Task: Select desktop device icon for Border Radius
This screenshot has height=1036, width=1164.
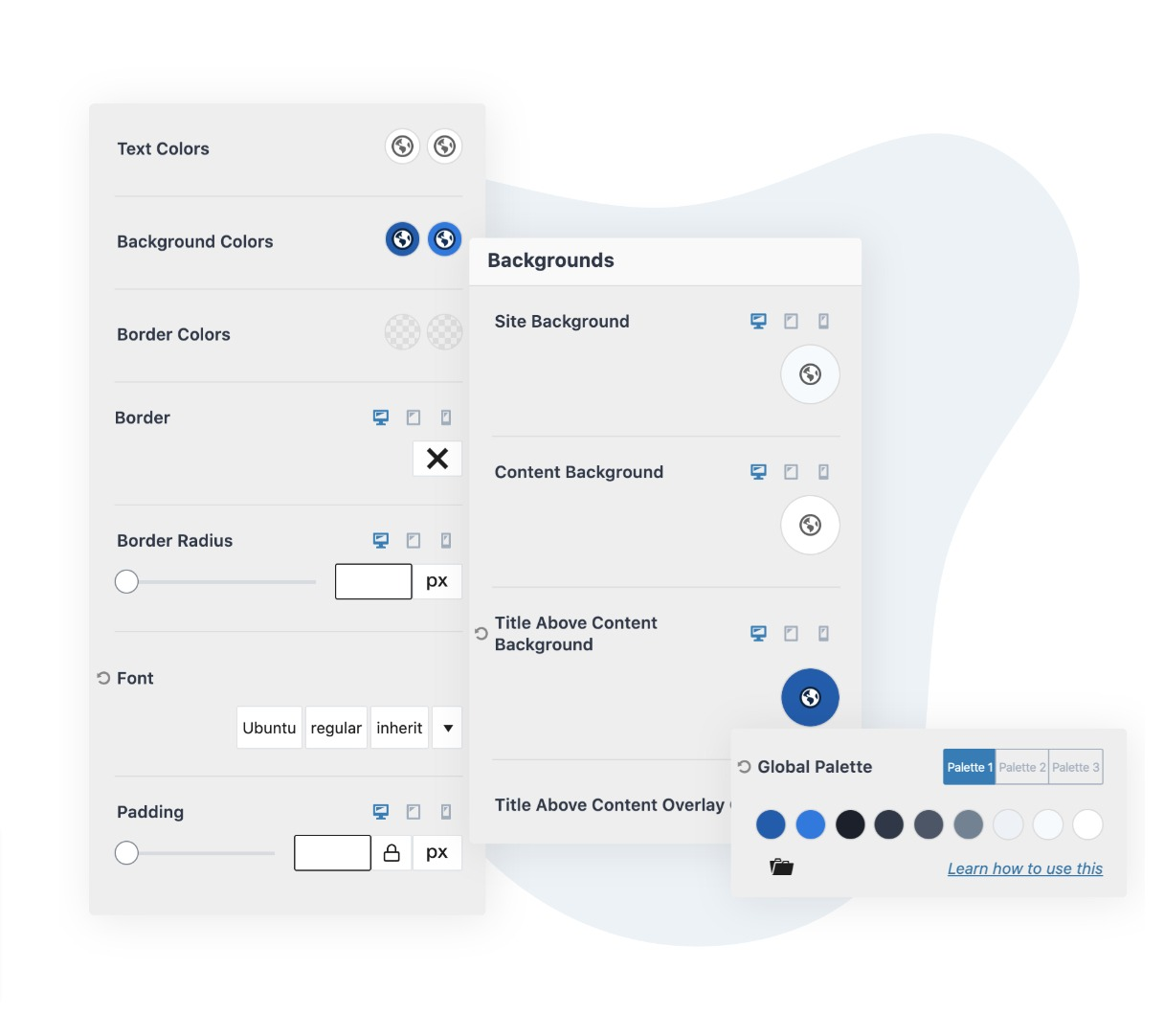Action: (381, 540)
